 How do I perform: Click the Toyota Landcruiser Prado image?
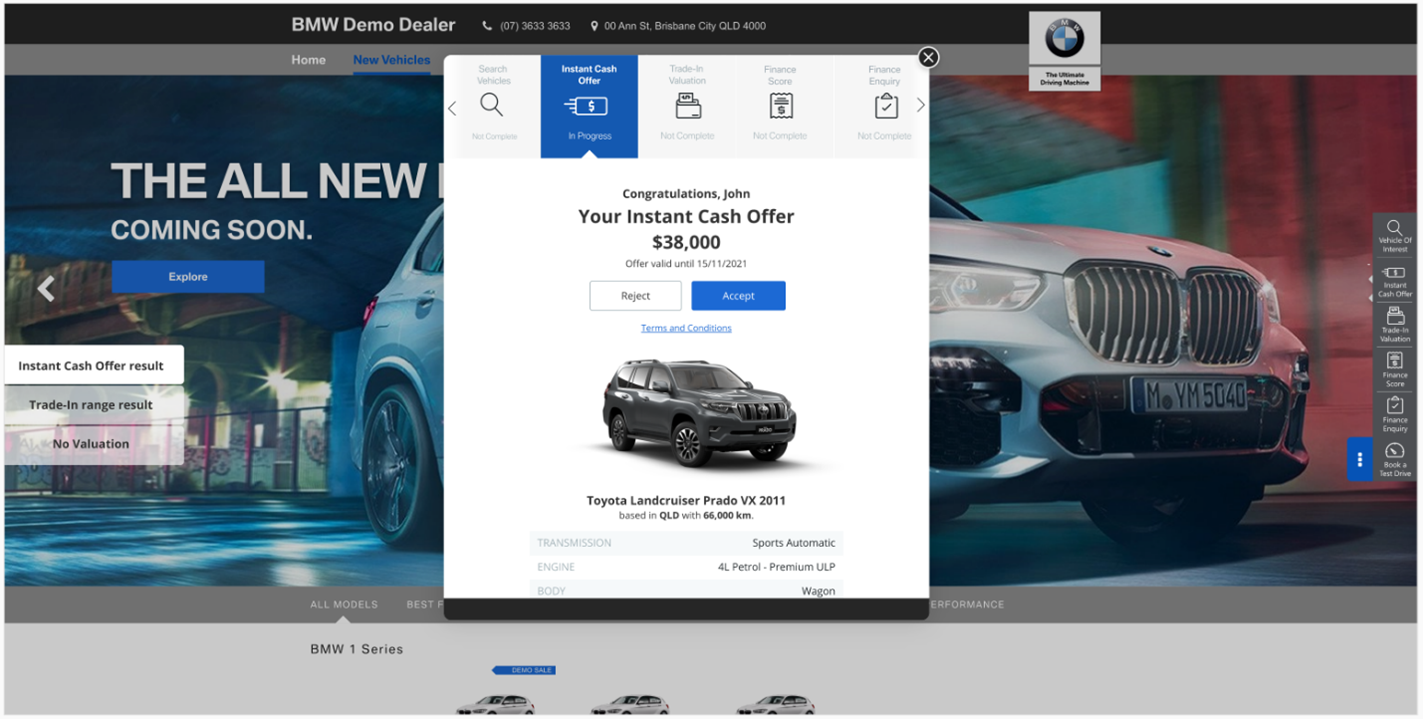pyautogui.click(x=700, y=413)
